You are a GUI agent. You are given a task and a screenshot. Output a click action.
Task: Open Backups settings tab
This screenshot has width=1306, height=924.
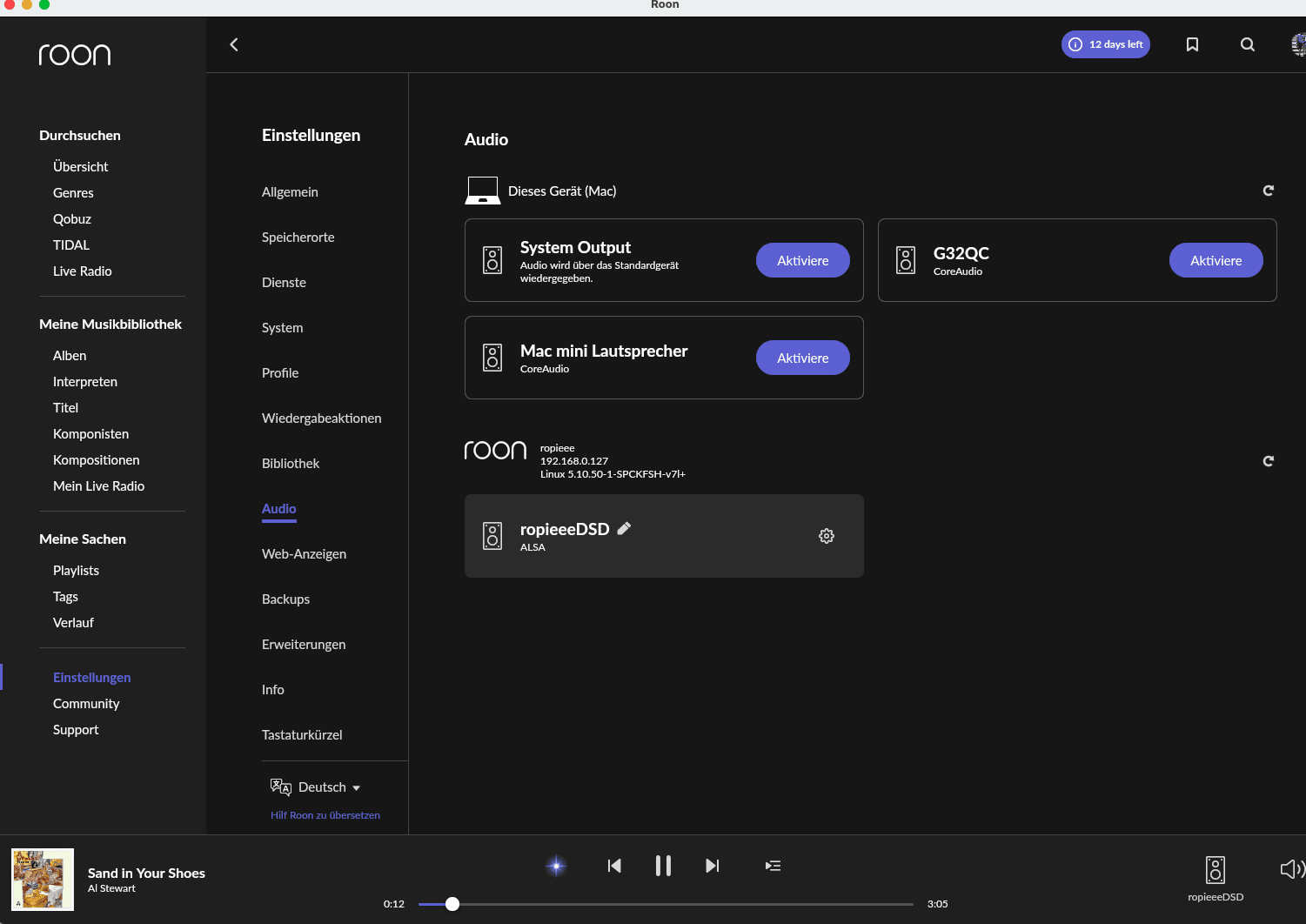[x=285, y=599]
